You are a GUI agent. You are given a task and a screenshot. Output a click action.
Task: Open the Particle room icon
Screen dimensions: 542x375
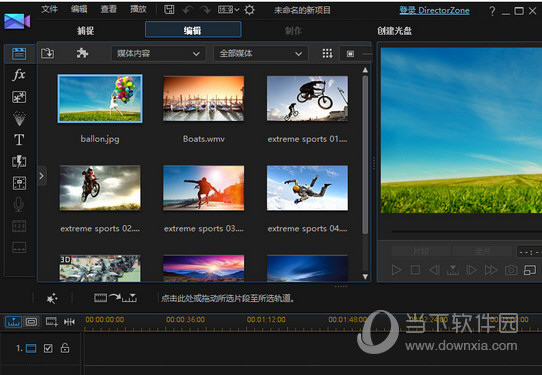[19, 118]
